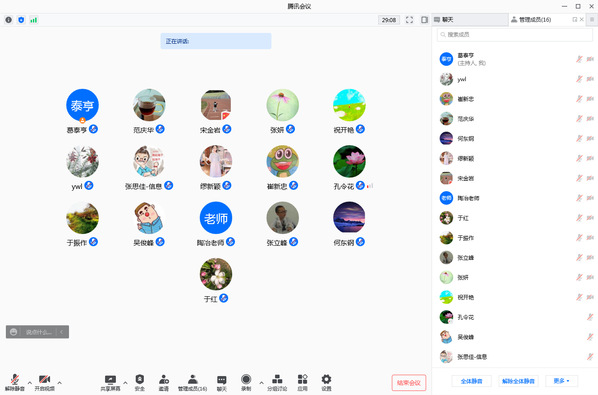598x395 pixels.
Task: Switch to the chat tab in side panel
Action: point(470,19)
